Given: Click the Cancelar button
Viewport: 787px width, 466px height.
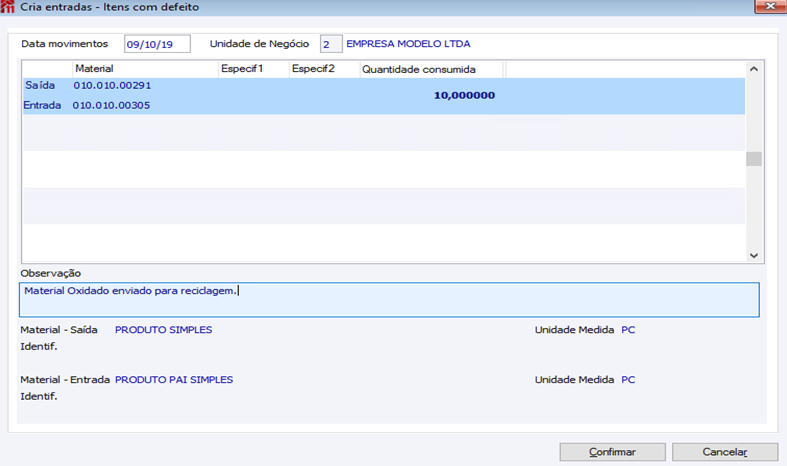Looking at the screenshot, I should (725, 452).
